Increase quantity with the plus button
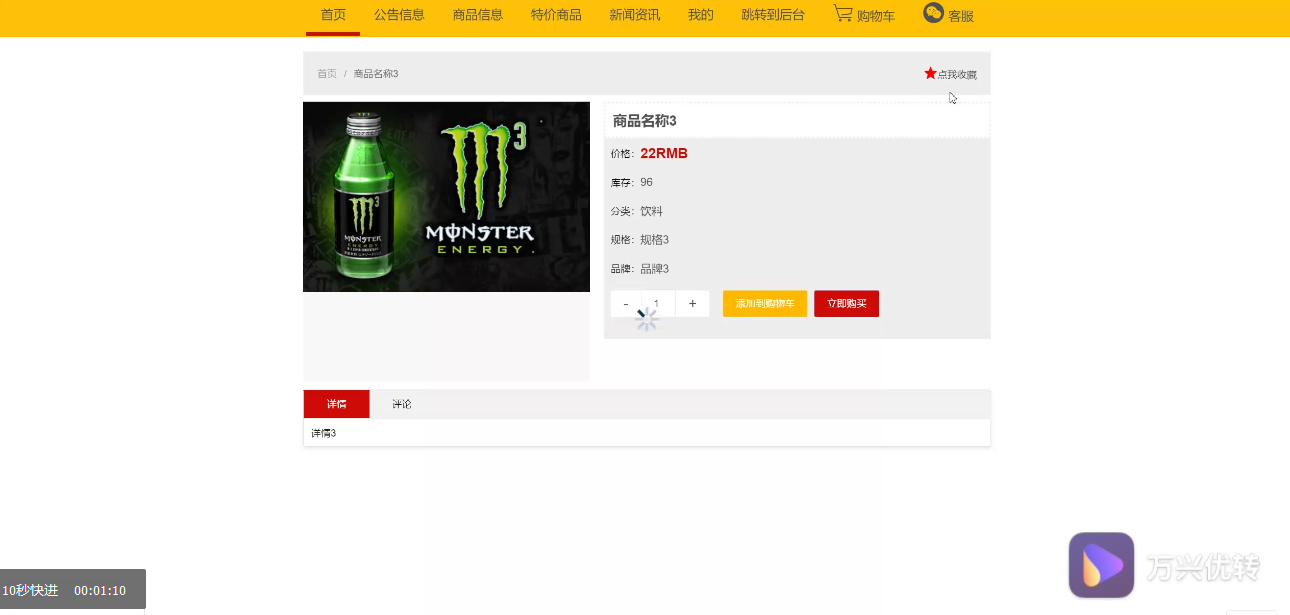Screen dimensions: 1290x615 coord(692,304)
